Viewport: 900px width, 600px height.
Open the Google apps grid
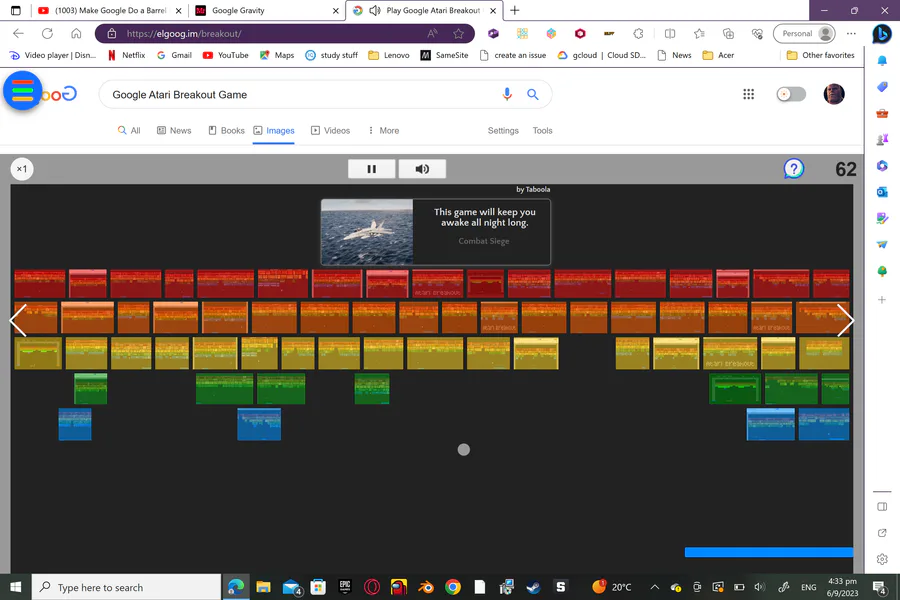click(748, 94)
